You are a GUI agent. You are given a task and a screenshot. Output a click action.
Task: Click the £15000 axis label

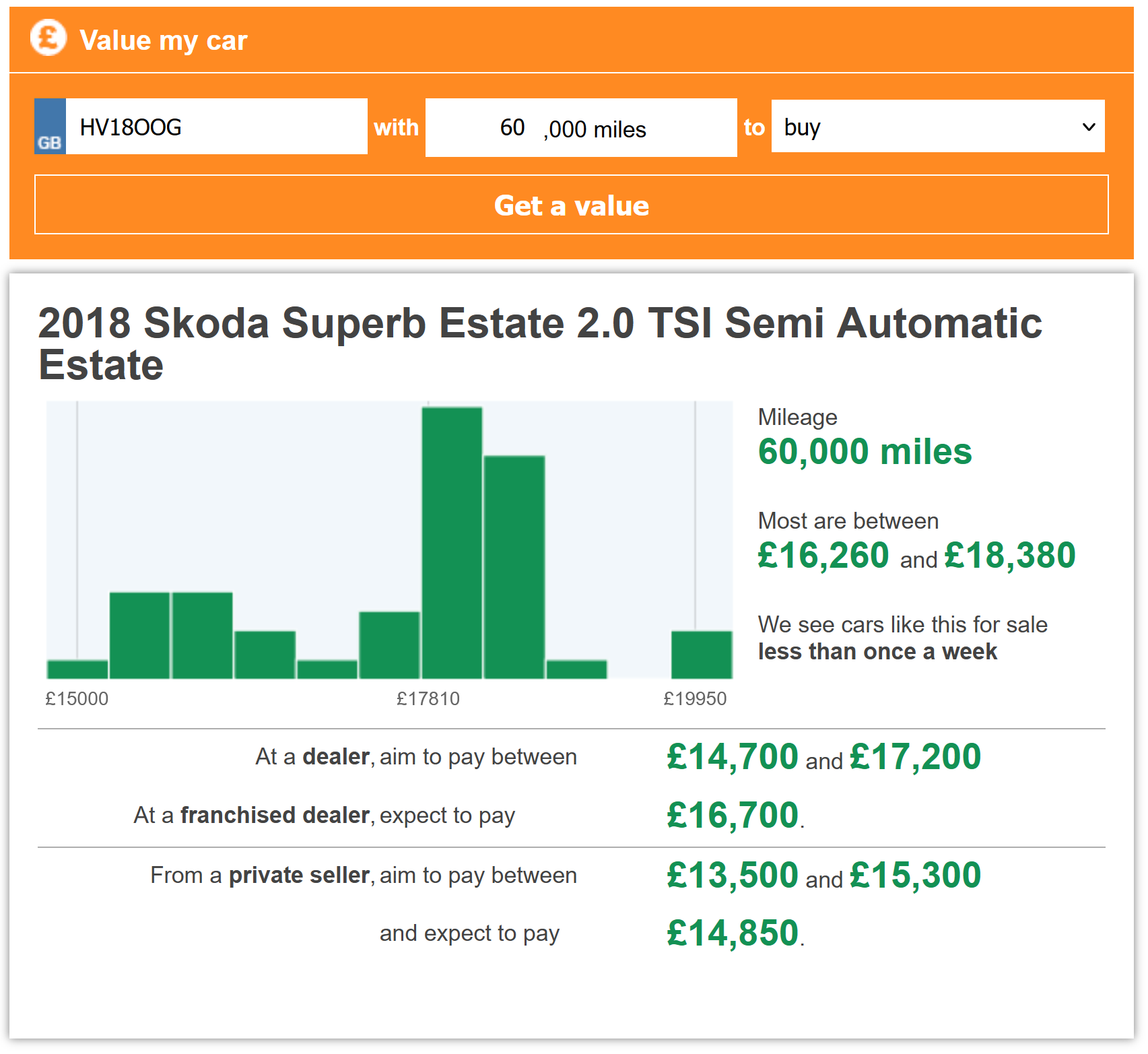(x=77, y=698)
